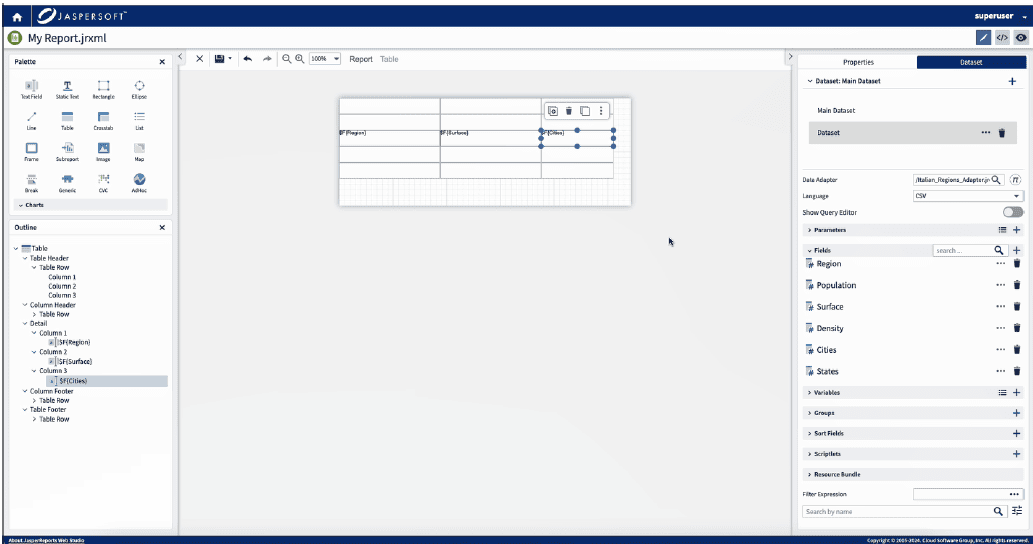Select Table in the breadcrumb
This screenshot has width=1033, height=544.
[x=389, y=59]
